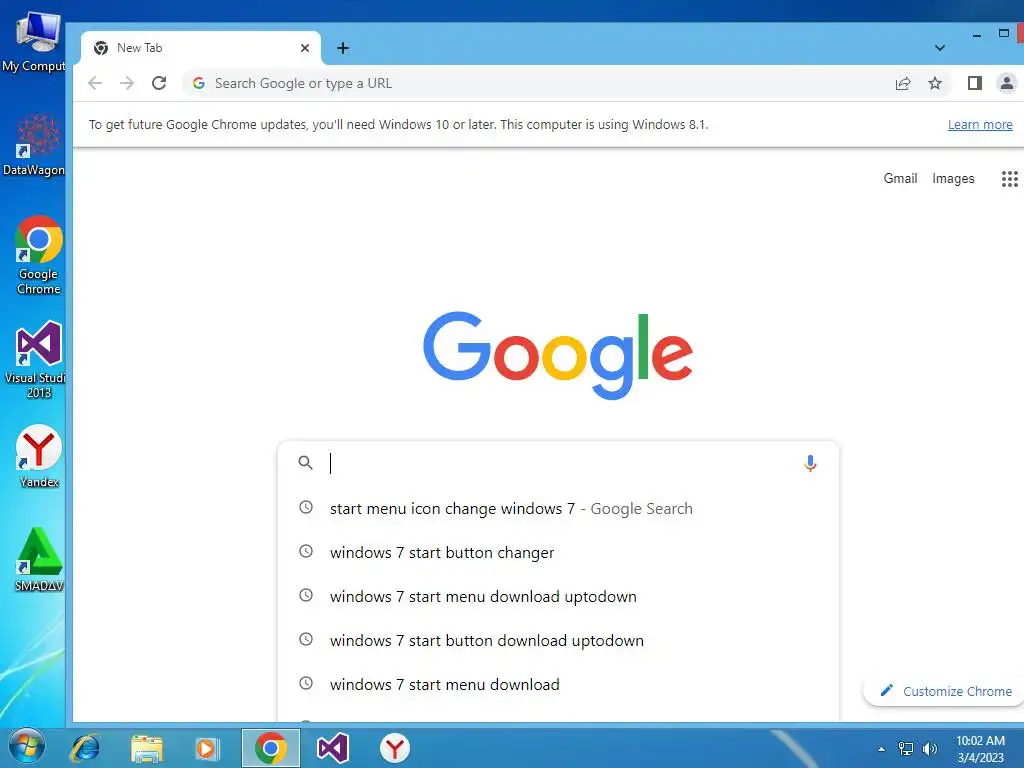This screenshot has height=768, width=1024.
Task: Click the Google icon in address bar
Action: tap(199, 83)
